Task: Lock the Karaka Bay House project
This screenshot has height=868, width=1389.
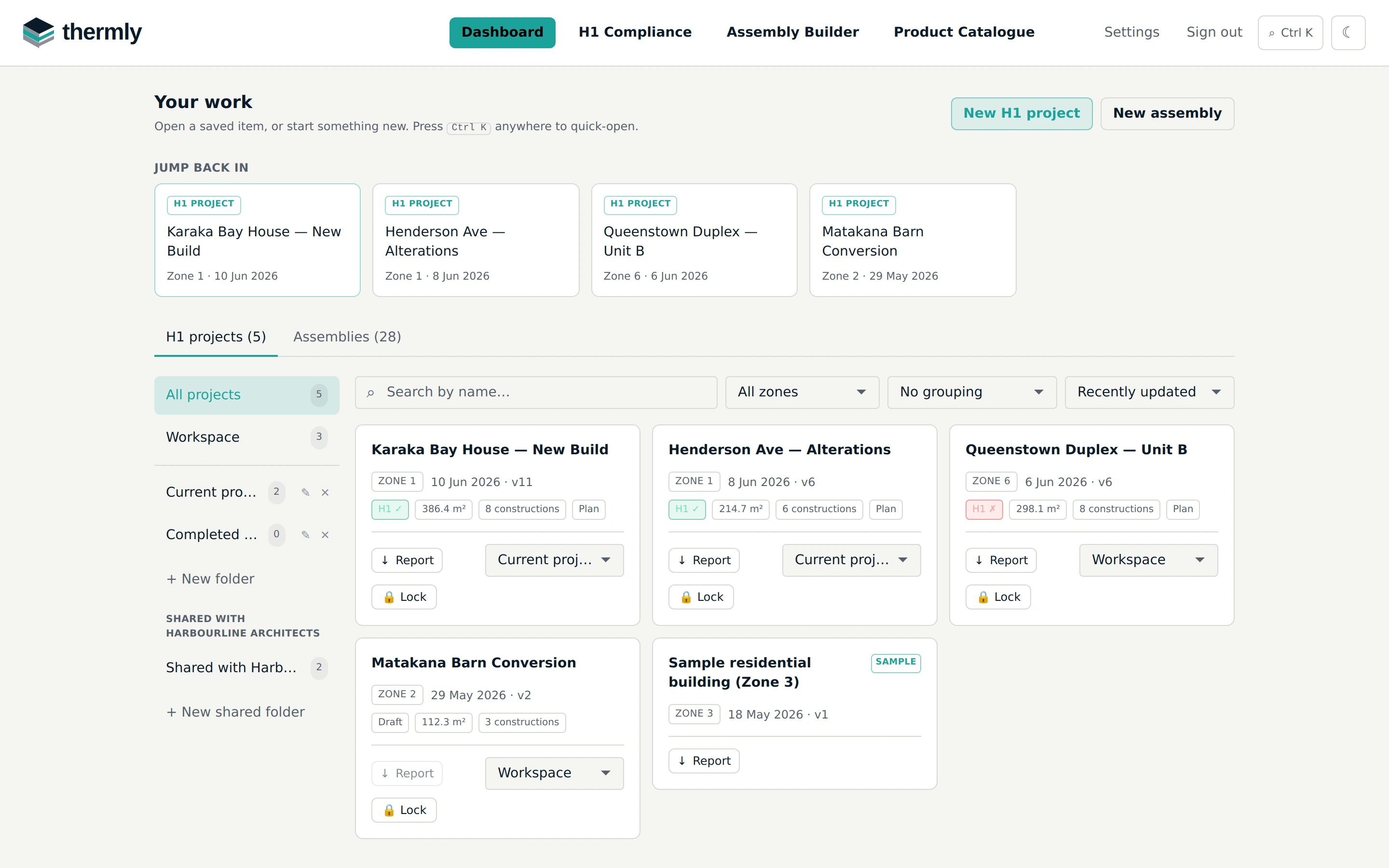Action: click(404, 597)
